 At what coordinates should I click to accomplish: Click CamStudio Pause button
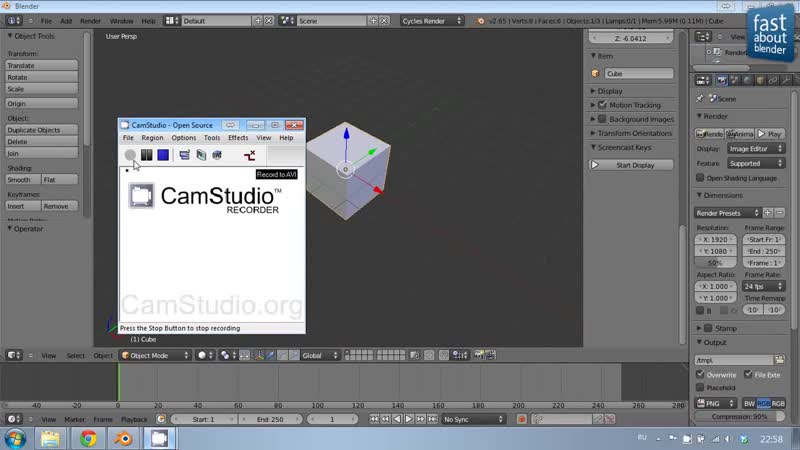[146, 155]
